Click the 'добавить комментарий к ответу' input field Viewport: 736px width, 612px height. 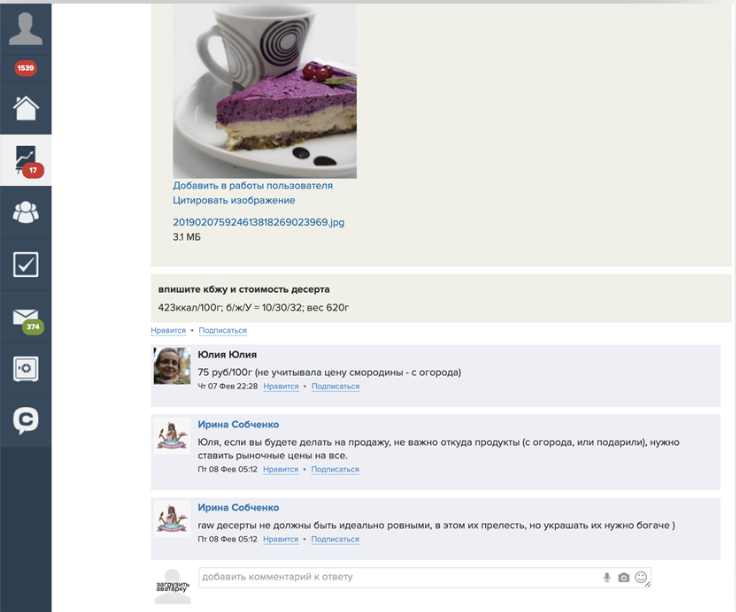pos(399,577)
